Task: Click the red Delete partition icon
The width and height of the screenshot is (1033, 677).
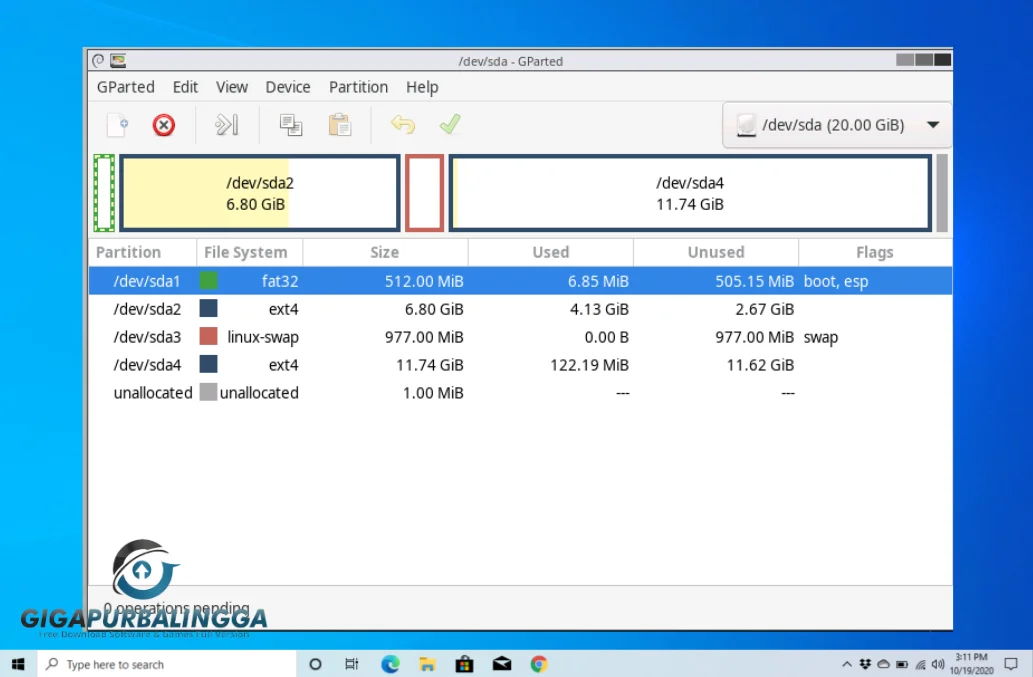Action: [x=163, y=125]
